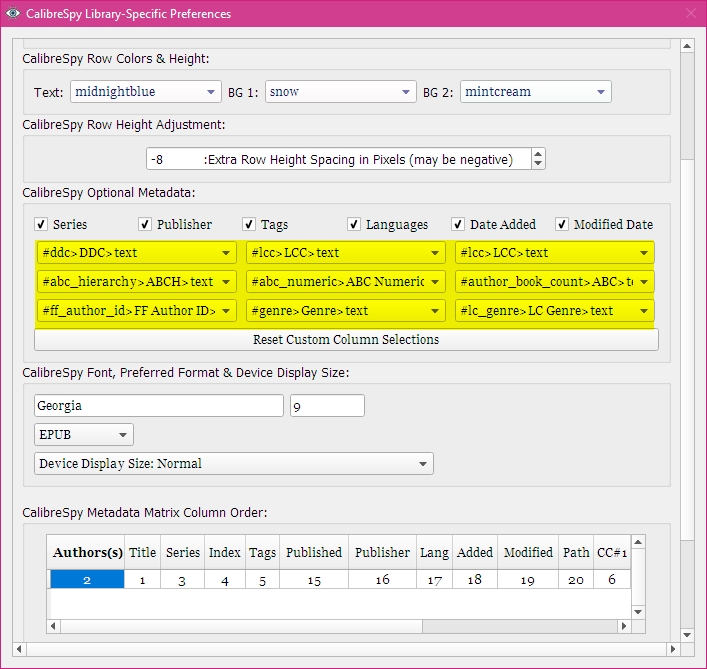Screen dimensions: 707x669
Task: Expand the #abc_hierarchy>ABCH>text dropdown
Action: (137, 282)
